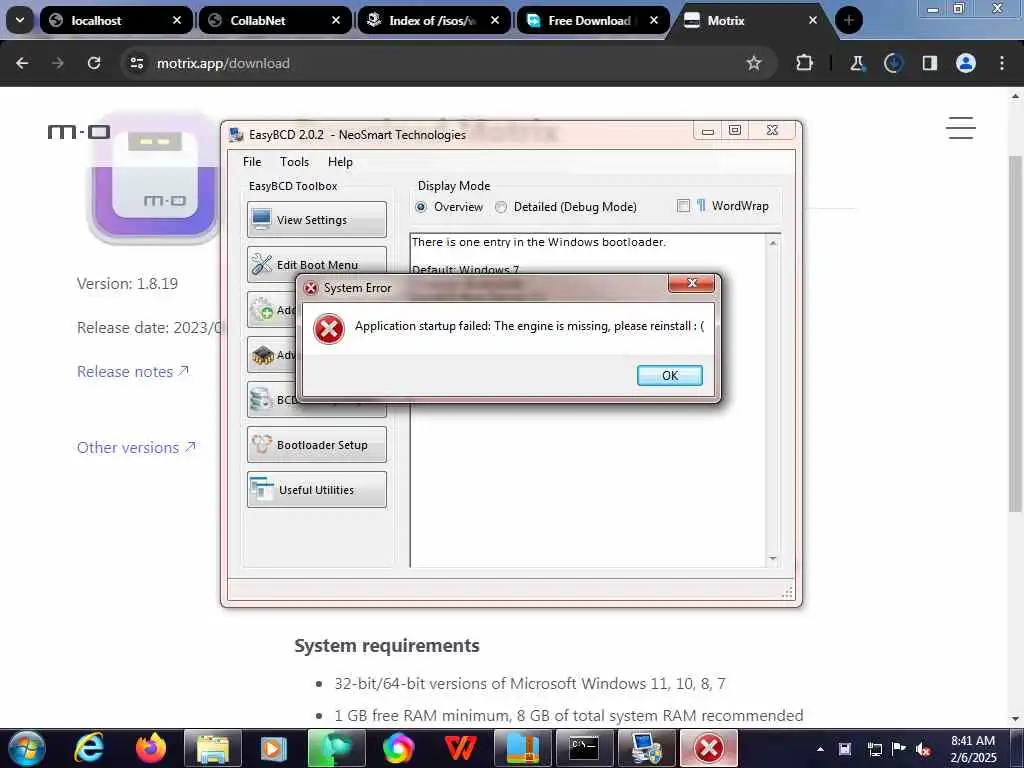Click the EasyBCD window title bar icon

pyautogui.click(x=236, y=135)
